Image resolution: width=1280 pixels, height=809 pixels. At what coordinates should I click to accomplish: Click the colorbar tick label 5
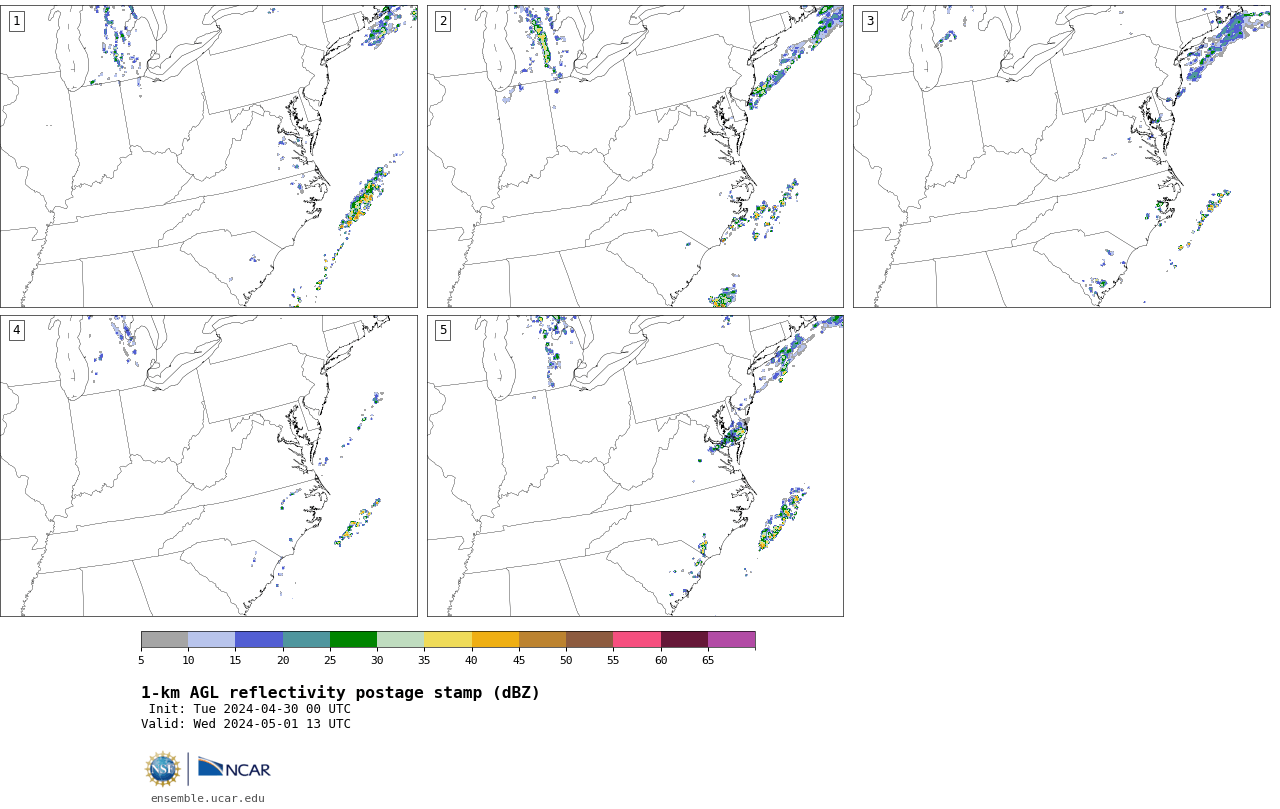[x=141, y=660]
